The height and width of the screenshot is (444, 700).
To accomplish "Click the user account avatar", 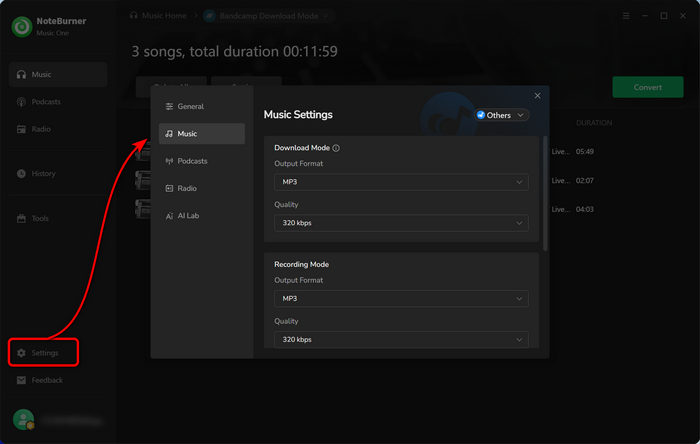I will pos(23,419).
